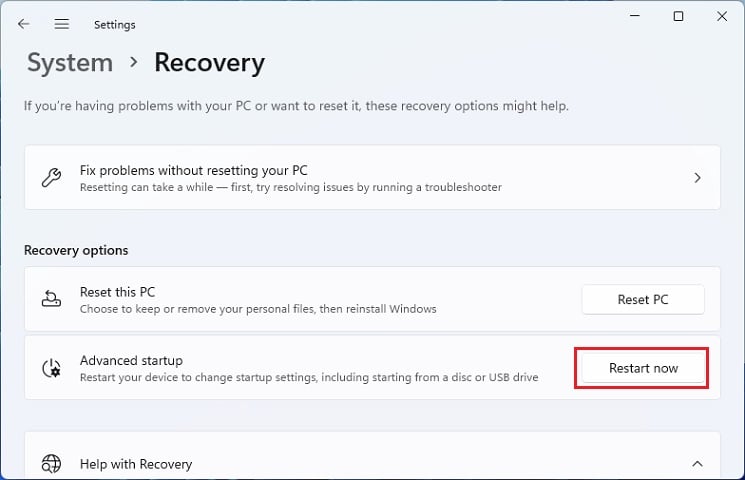Click the Advanced startup power icon
Viewport: 745px width, 480px height.
[x=51, y=368]
